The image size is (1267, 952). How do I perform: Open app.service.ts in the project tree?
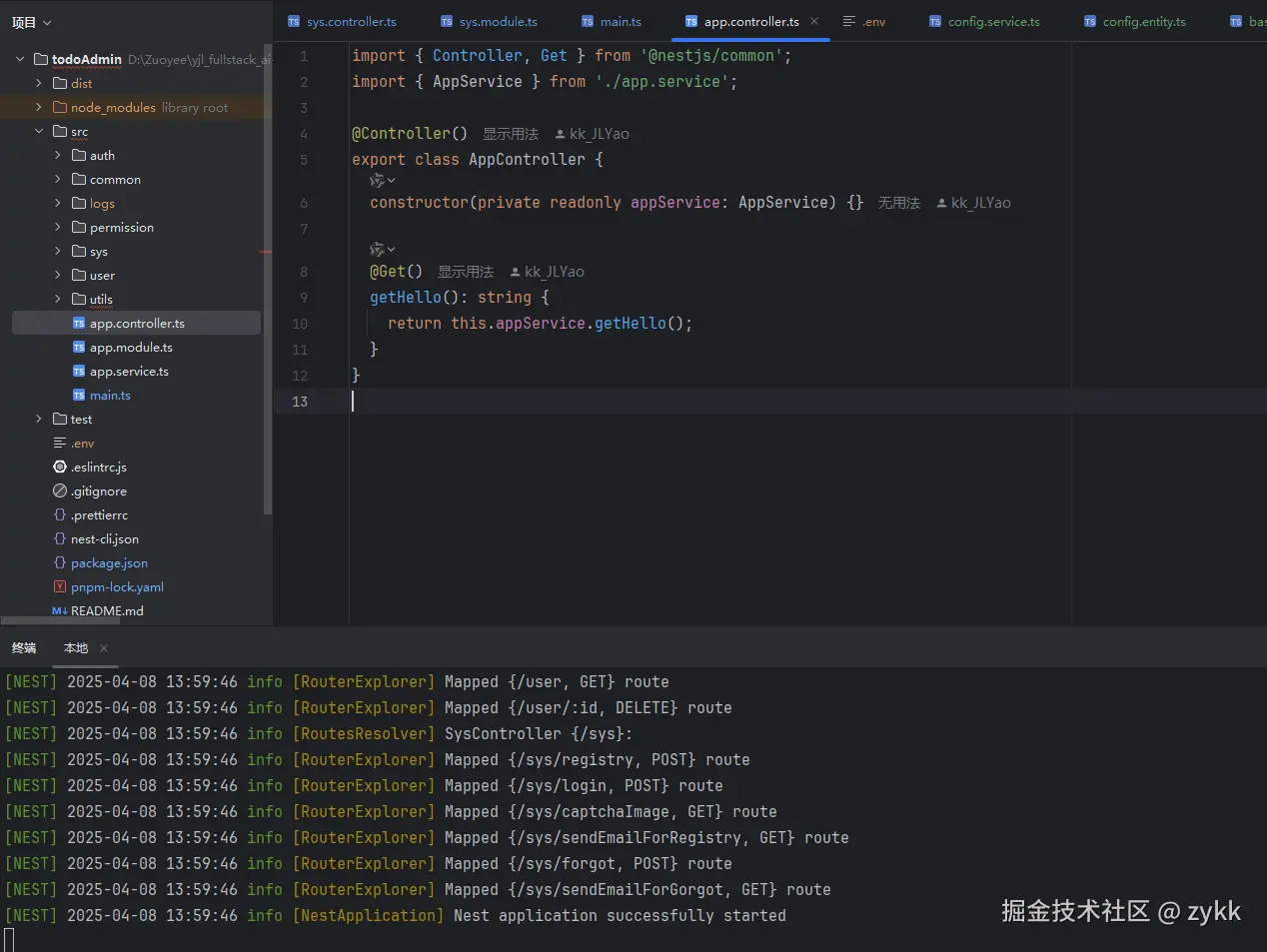(129, 372)
